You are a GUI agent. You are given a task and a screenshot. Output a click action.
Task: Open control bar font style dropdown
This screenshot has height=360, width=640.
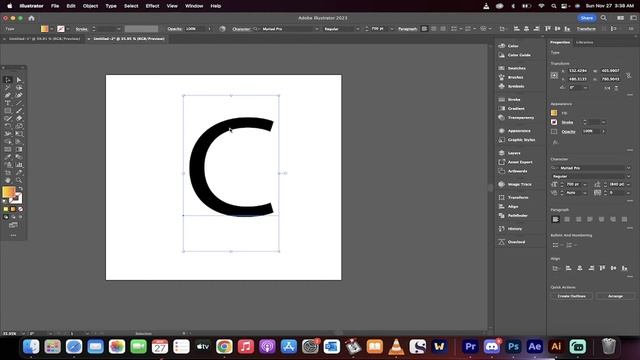click(358, 29)
